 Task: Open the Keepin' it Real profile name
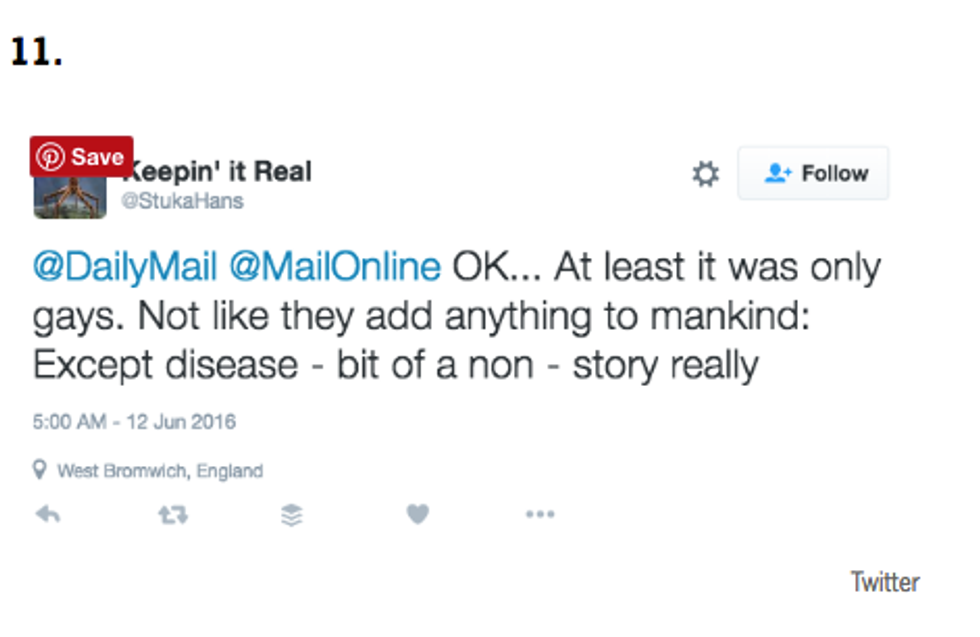tap(224, 172)
